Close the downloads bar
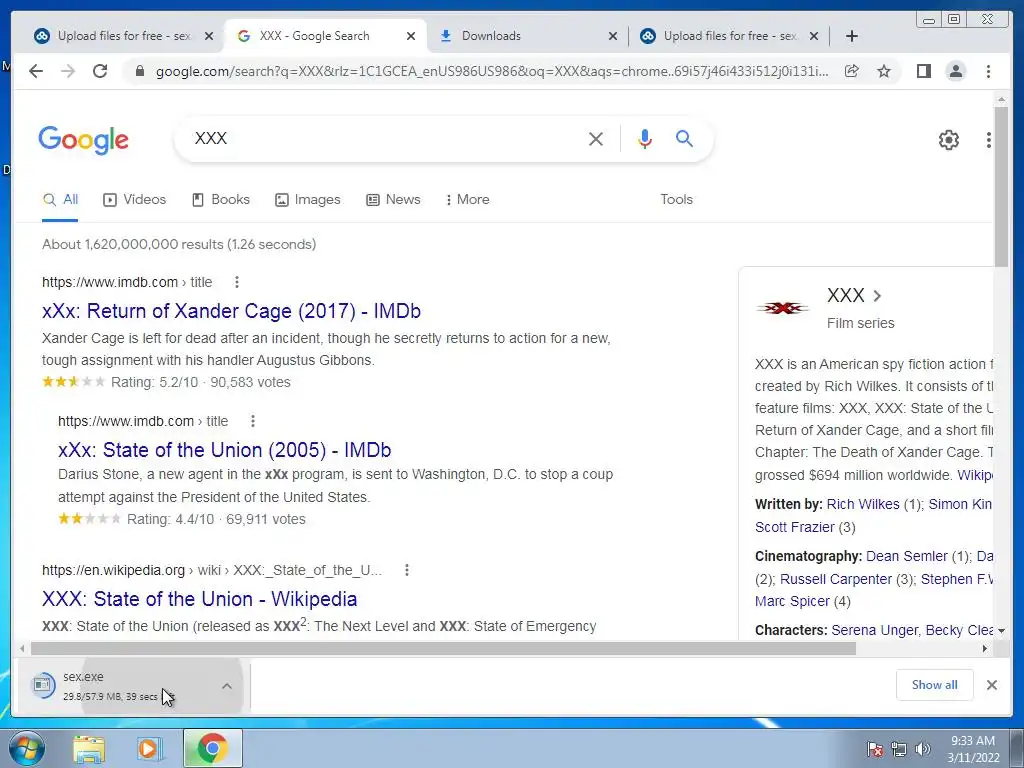 click(x=991, y=685)
